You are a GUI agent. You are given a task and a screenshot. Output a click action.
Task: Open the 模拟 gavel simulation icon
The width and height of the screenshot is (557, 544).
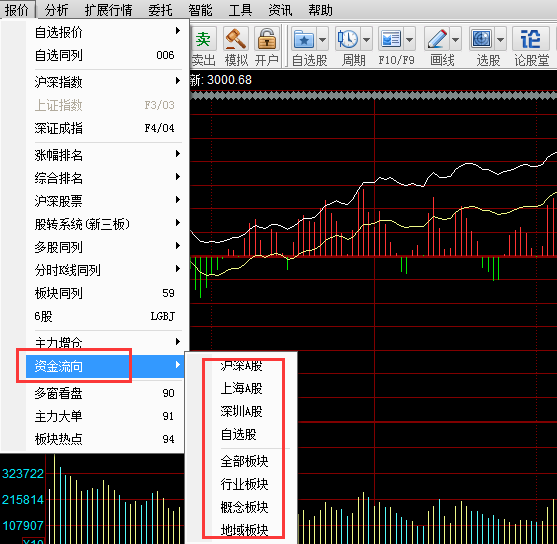click(236, 39)
